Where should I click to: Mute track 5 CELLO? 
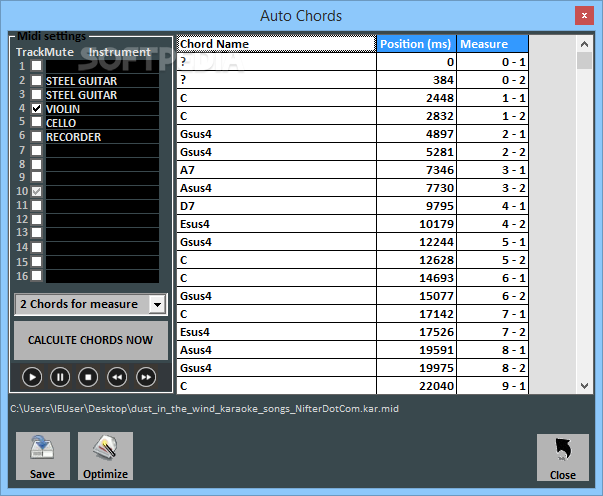37,122
